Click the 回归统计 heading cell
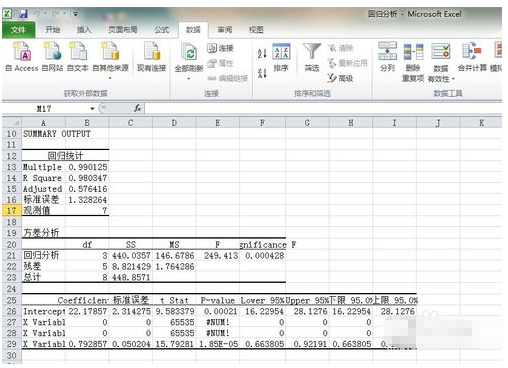Viewport: 508px width, 368px height. 65,156
